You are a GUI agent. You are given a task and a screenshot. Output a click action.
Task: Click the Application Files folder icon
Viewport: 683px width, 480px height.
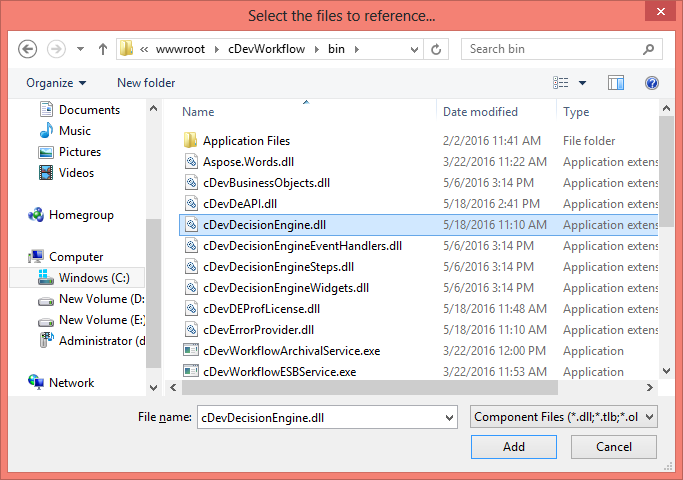point(190,140)
